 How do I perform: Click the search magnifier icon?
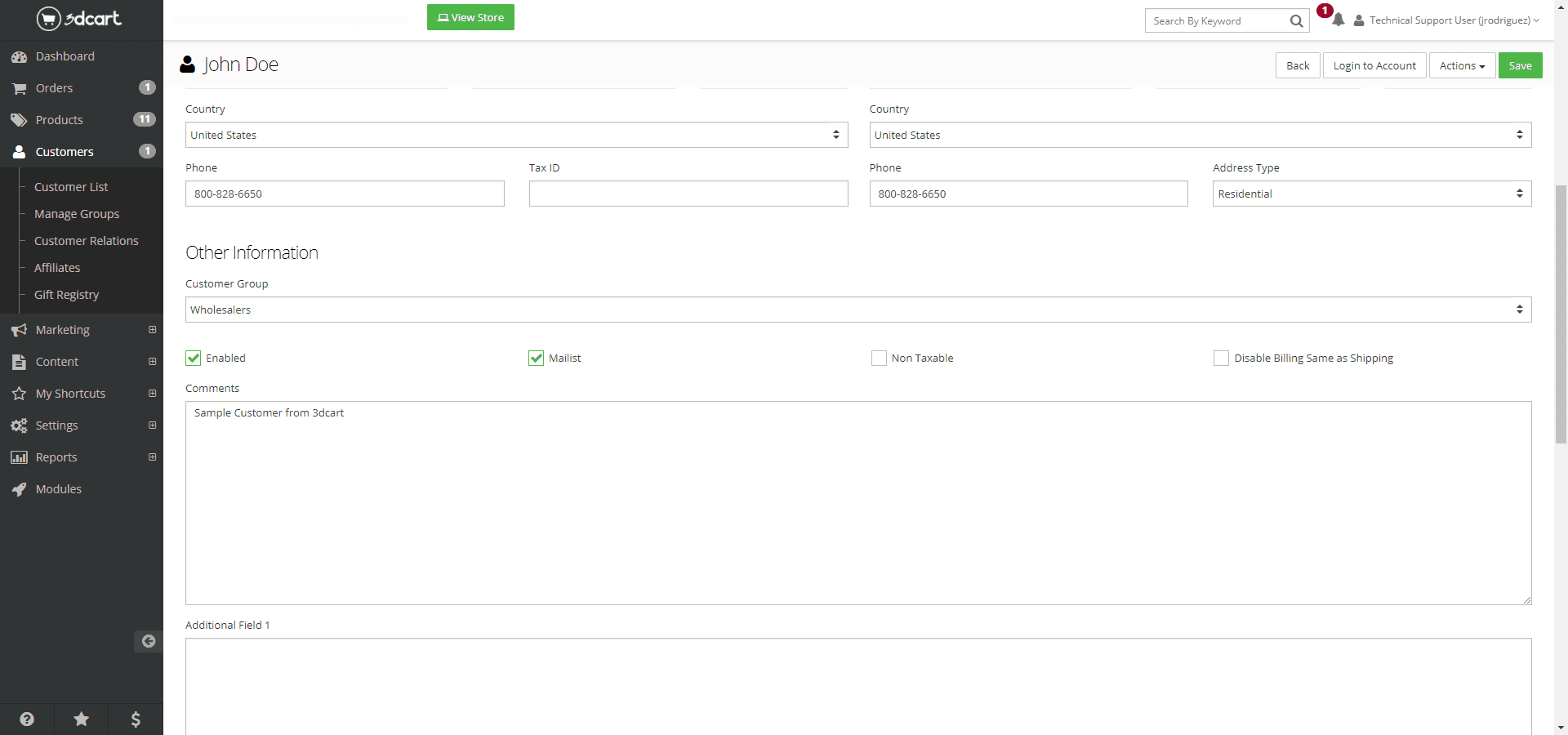(1296, 21)
